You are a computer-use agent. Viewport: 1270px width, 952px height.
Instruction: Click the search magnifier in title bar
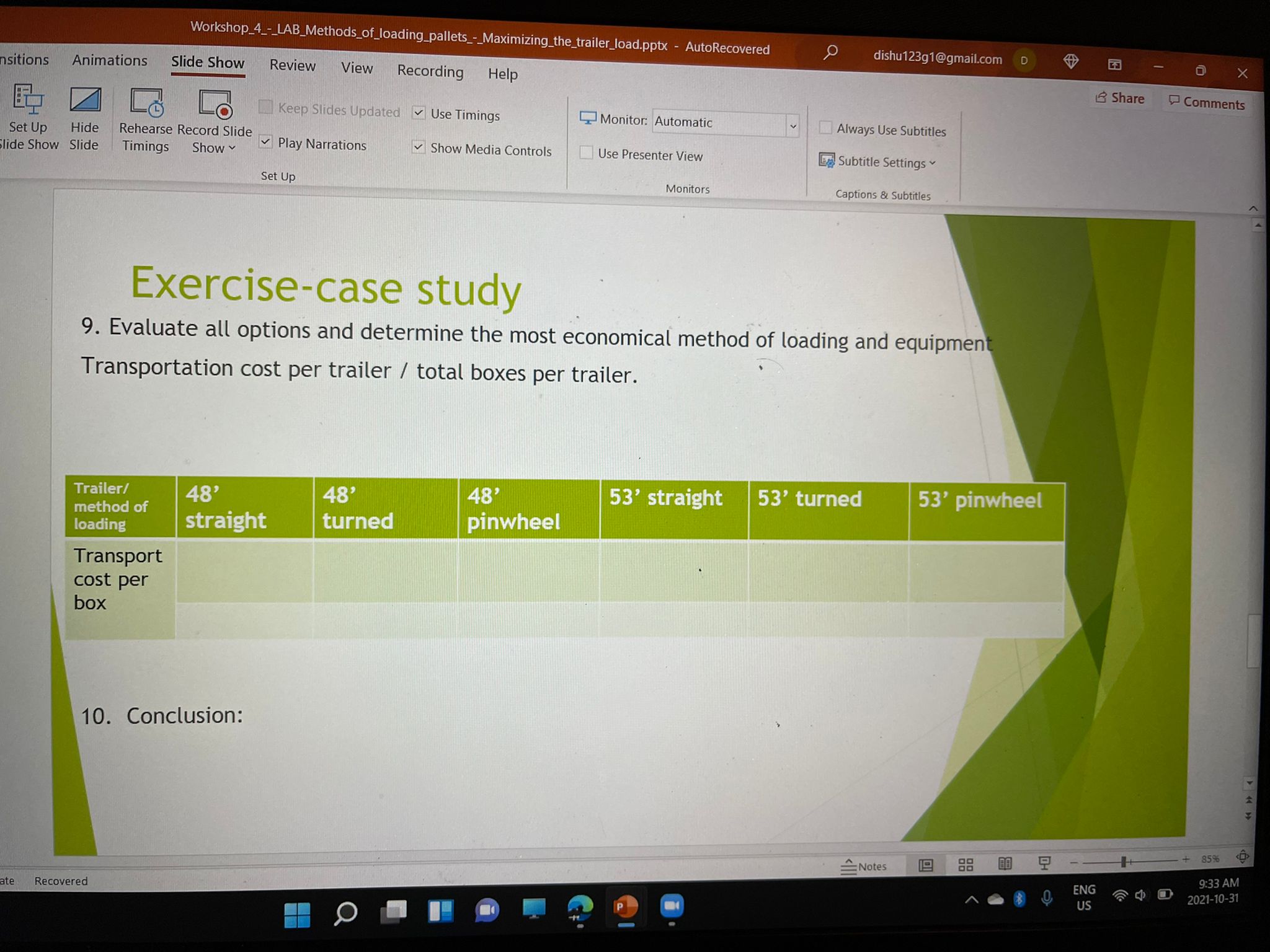830,53
